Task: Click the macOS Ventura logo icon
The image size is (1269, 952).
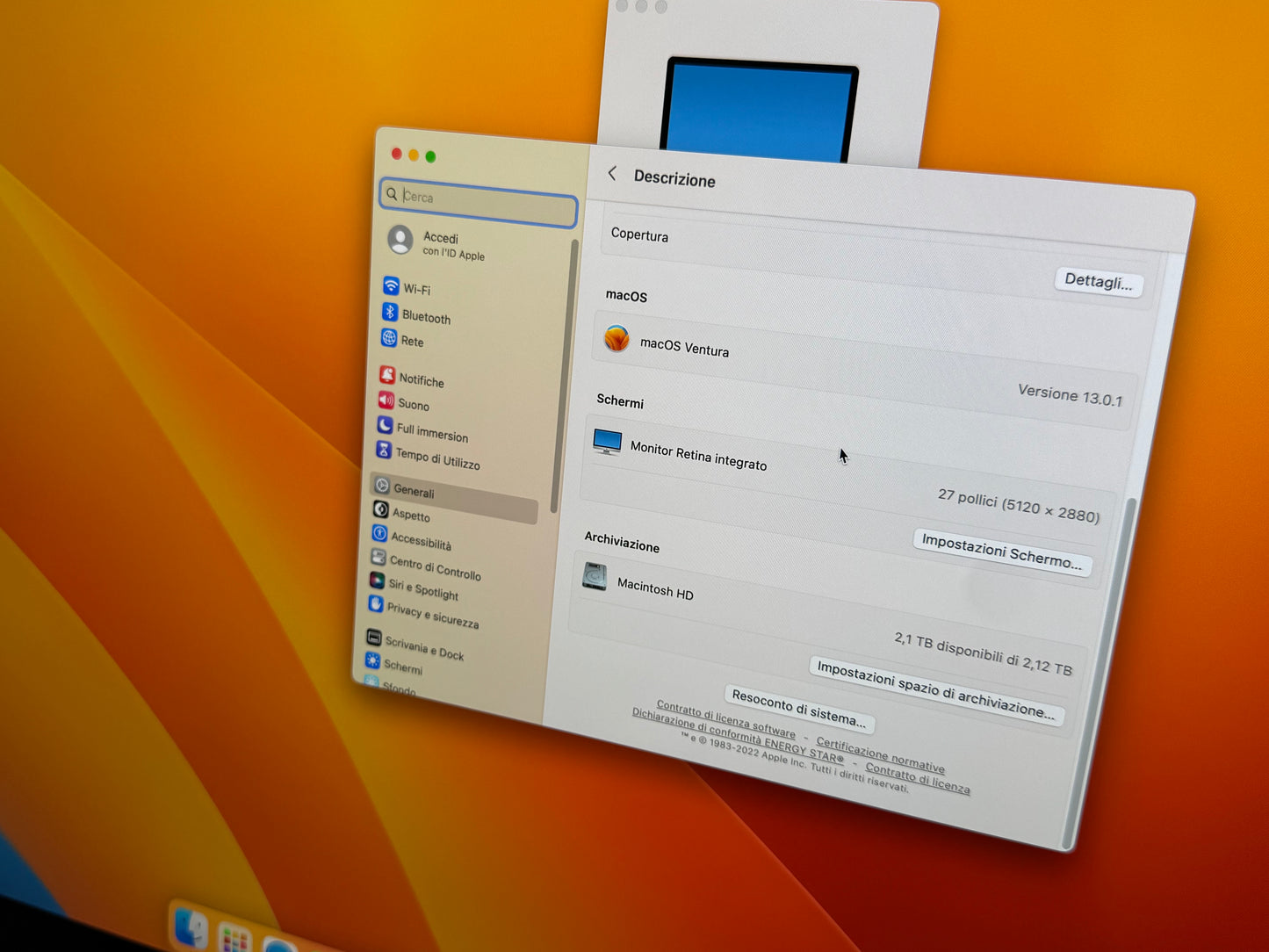Action: [x=616, y=339]
